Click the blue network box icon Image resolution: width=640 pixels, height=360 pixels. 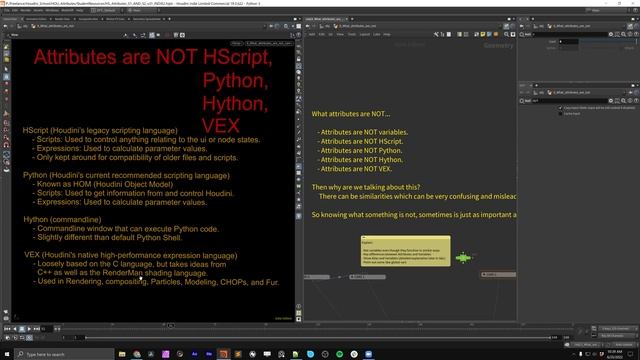click(x=489, y=34)
